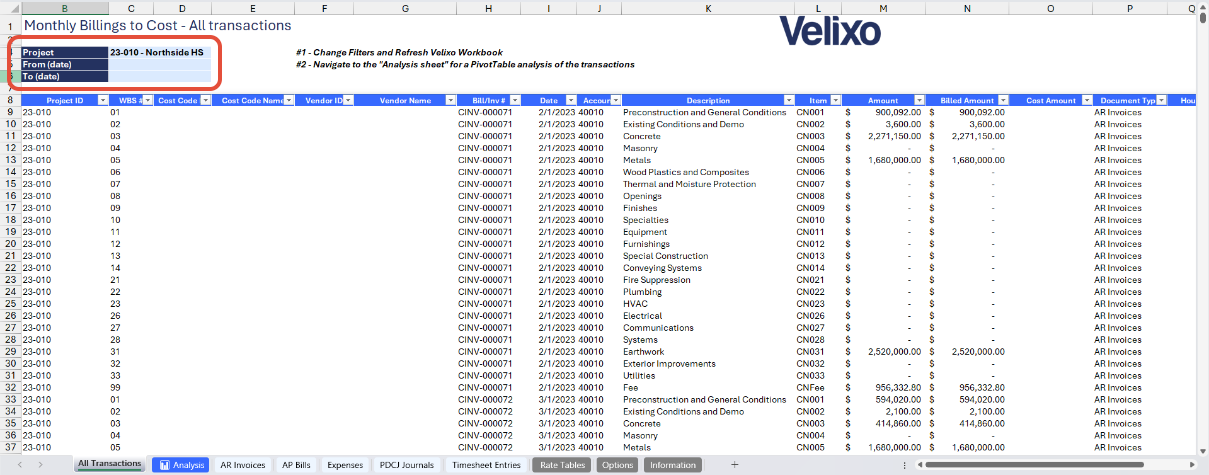Screen dimensions: 1209x475
Task: Select the From (date) input cell
Action: tap(160, 64)
